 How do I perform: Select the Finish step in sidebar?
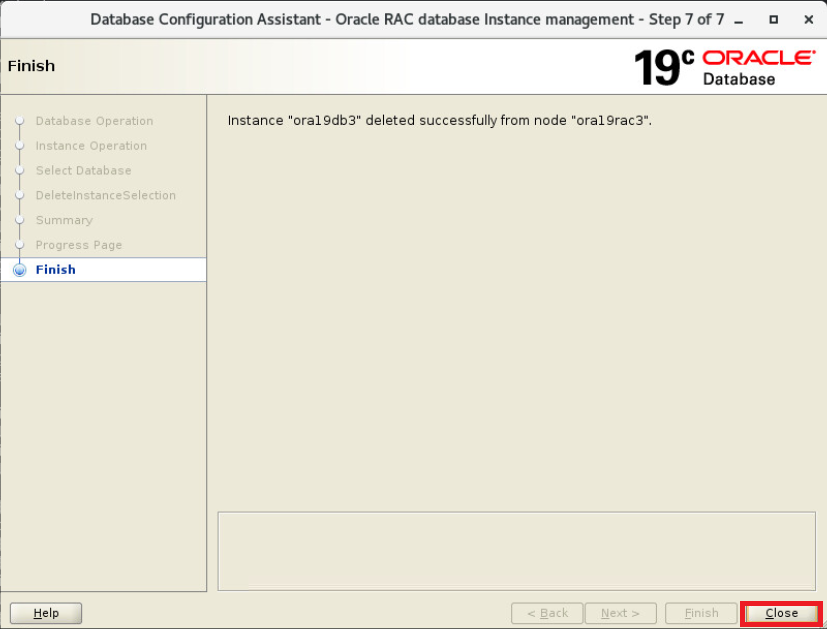[103, 269]
